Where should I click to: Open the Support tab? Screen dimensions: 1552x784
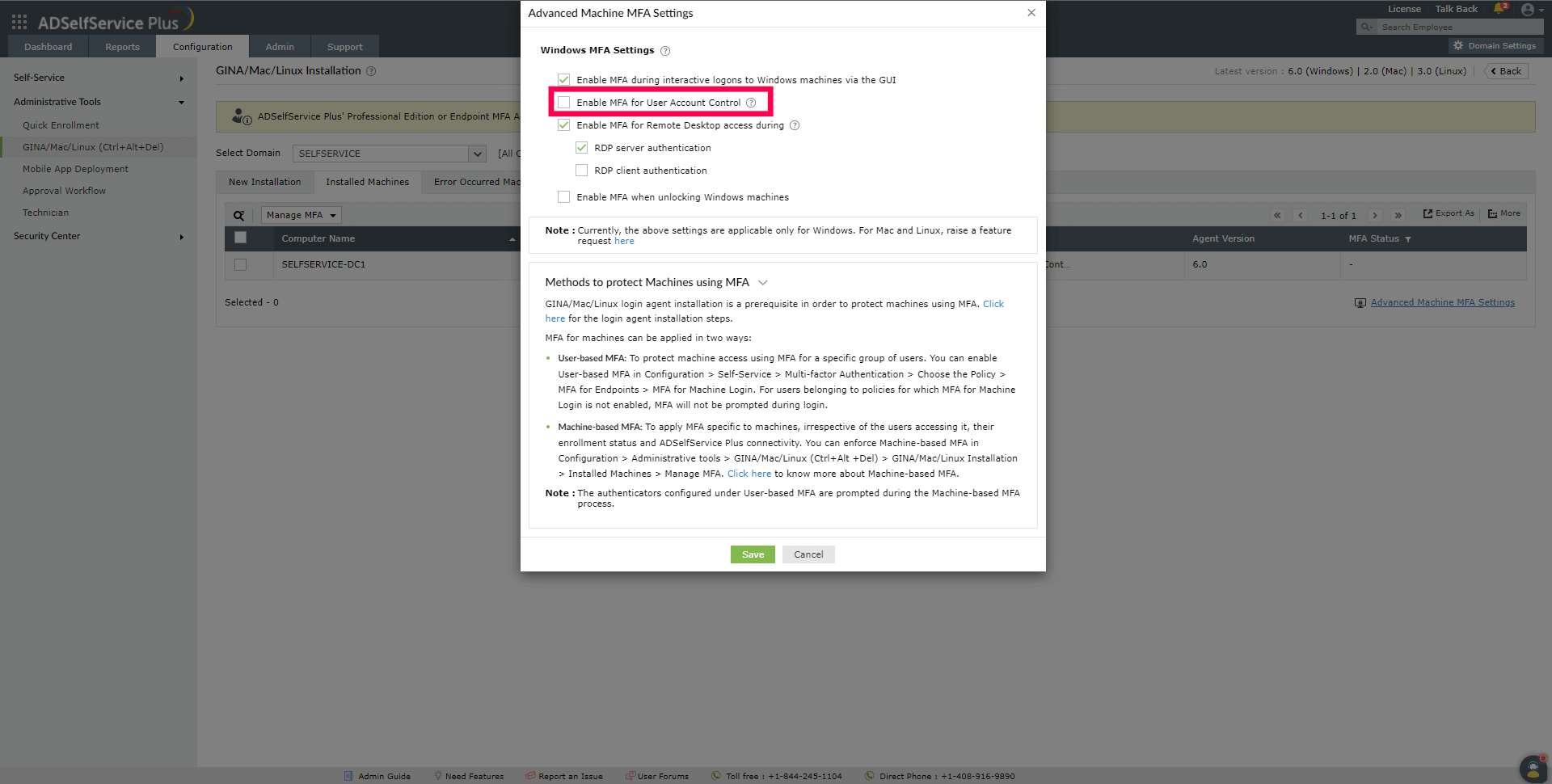pyautogui.click(x=345, y=47)
